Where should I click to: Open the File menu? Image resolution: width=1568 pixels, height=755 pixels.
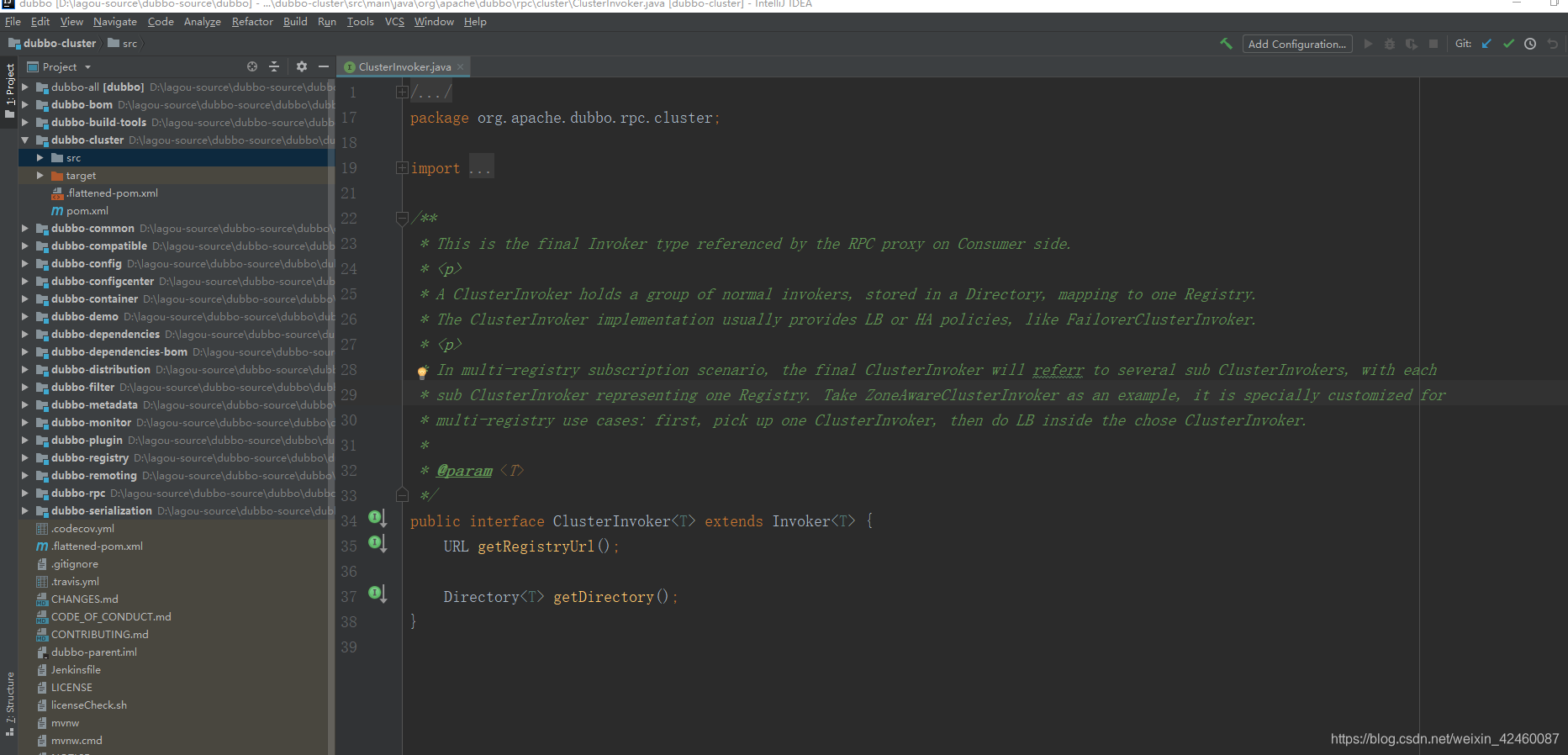[13, 22]
